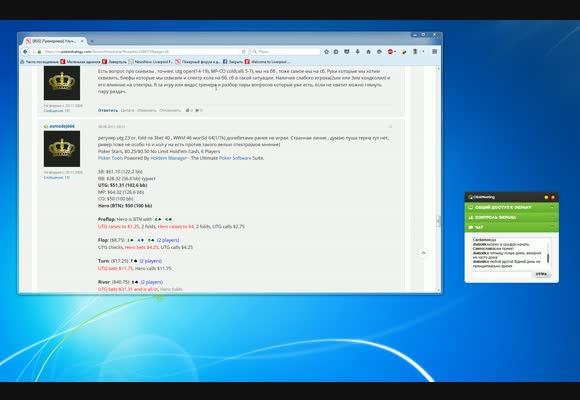The image size is (580, 400).
Task: Click the chat message input field
Action: point(501,275)
